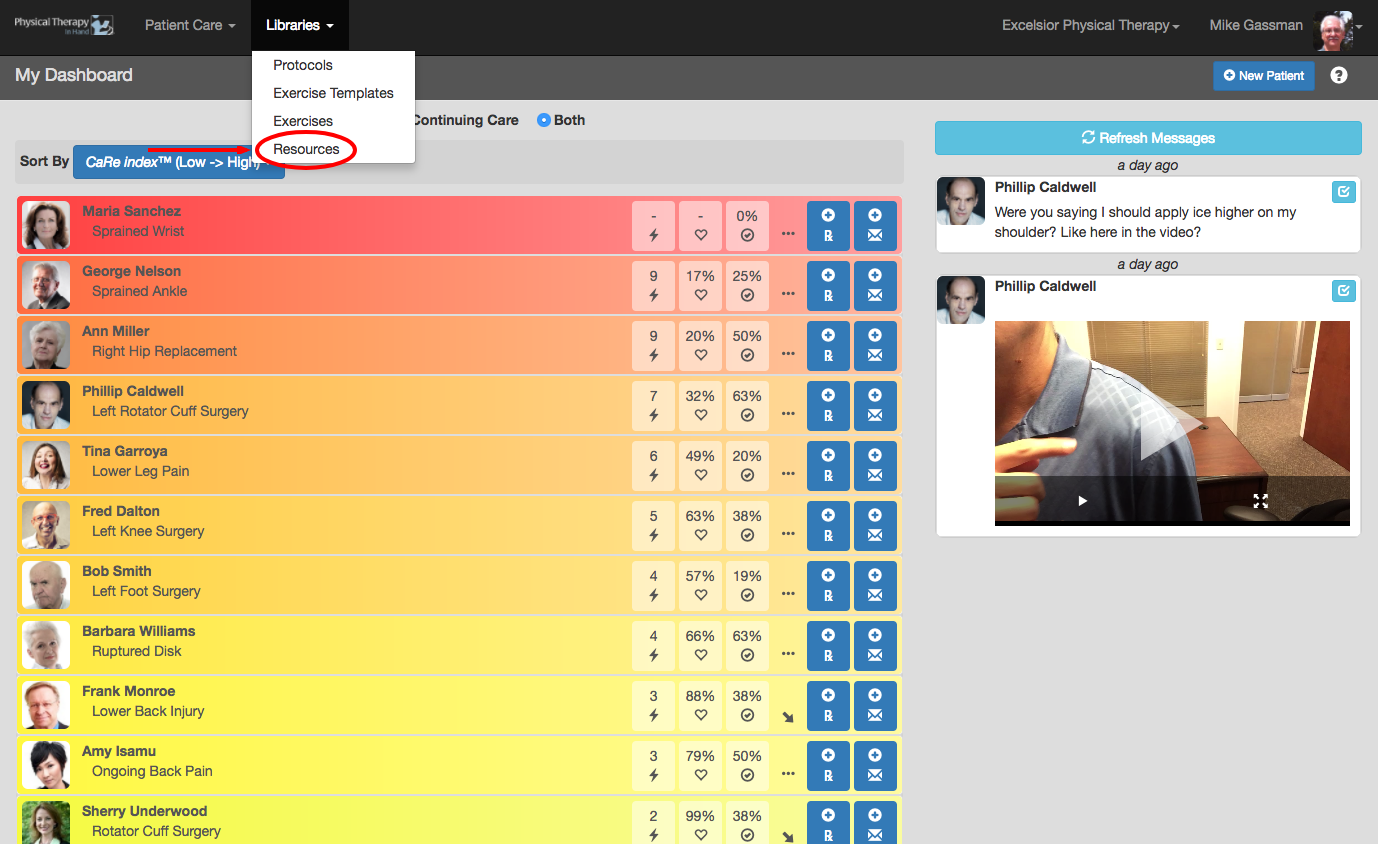Screen dimensions: 1378x844
Task: Click the trend arrow for Frank Monroe
Action: click(x=788, y=716)
